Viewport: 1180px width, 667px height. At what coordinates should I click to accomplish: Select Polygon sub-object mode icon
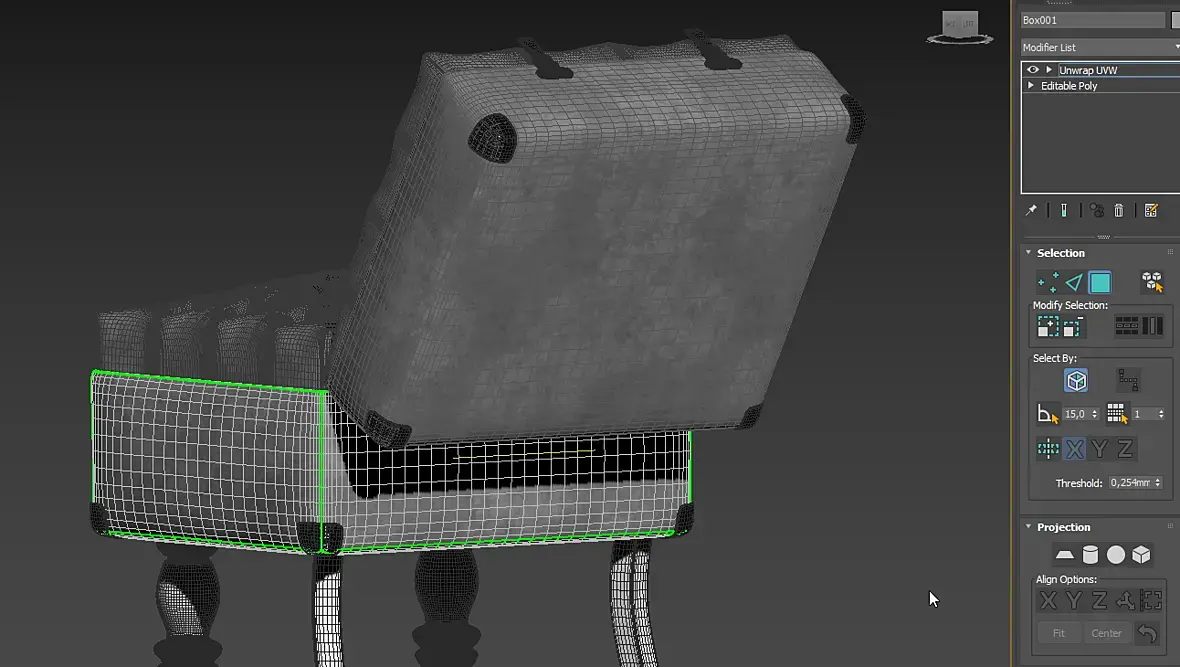(x=1099, y=282)
